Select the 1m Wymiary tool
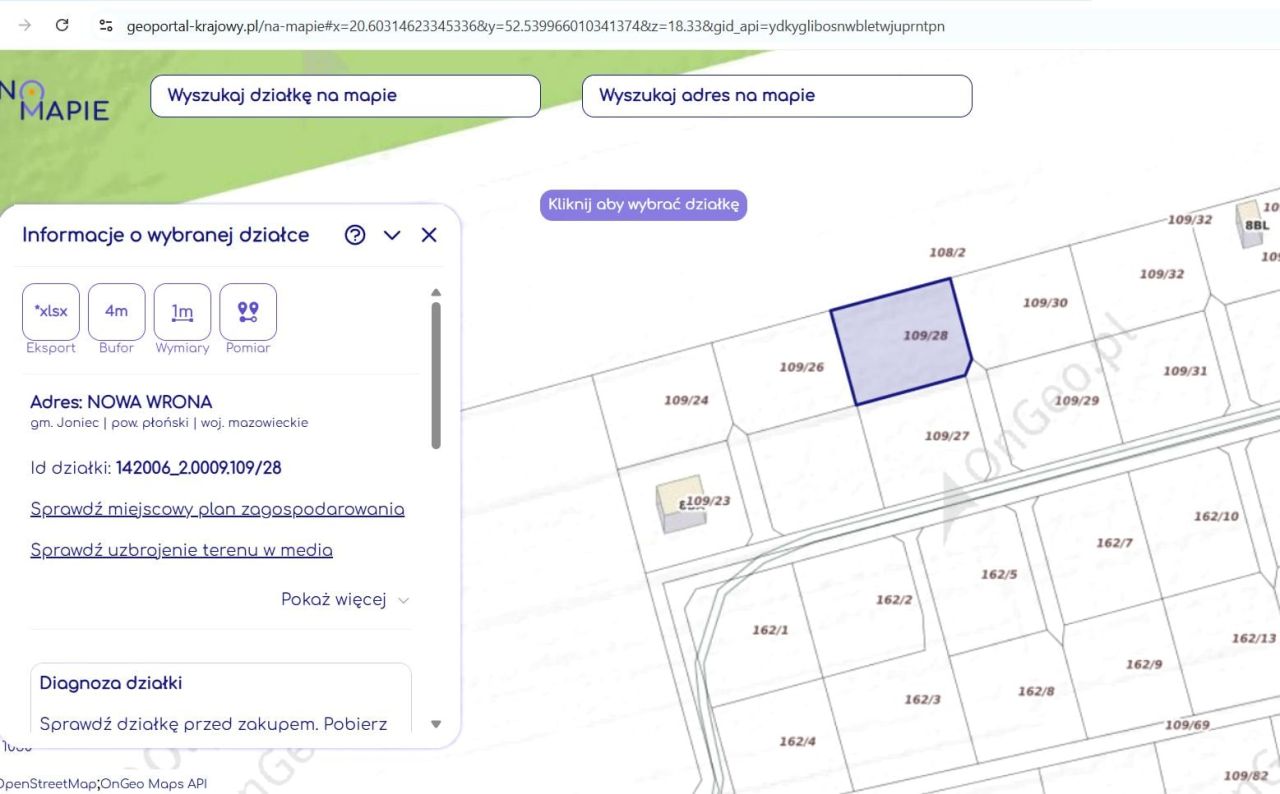This screenshot has width=1280, height=794. tap(183, 311)
